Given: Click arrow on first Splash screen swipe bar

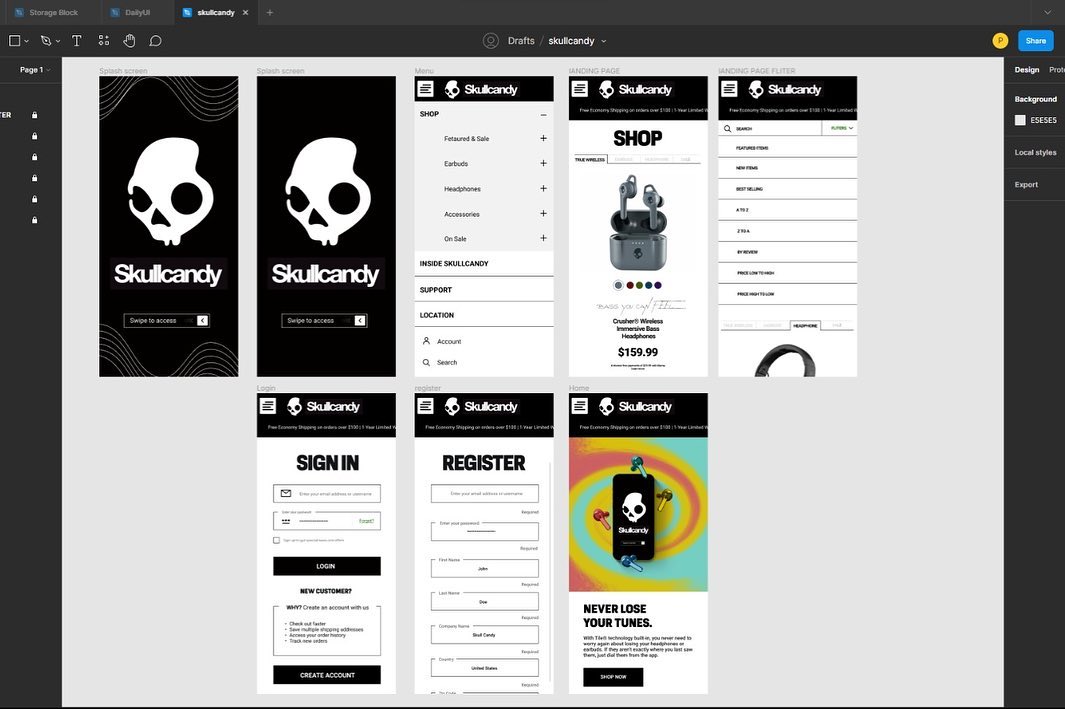Looking at the screenshot, I should coord(202,321).
